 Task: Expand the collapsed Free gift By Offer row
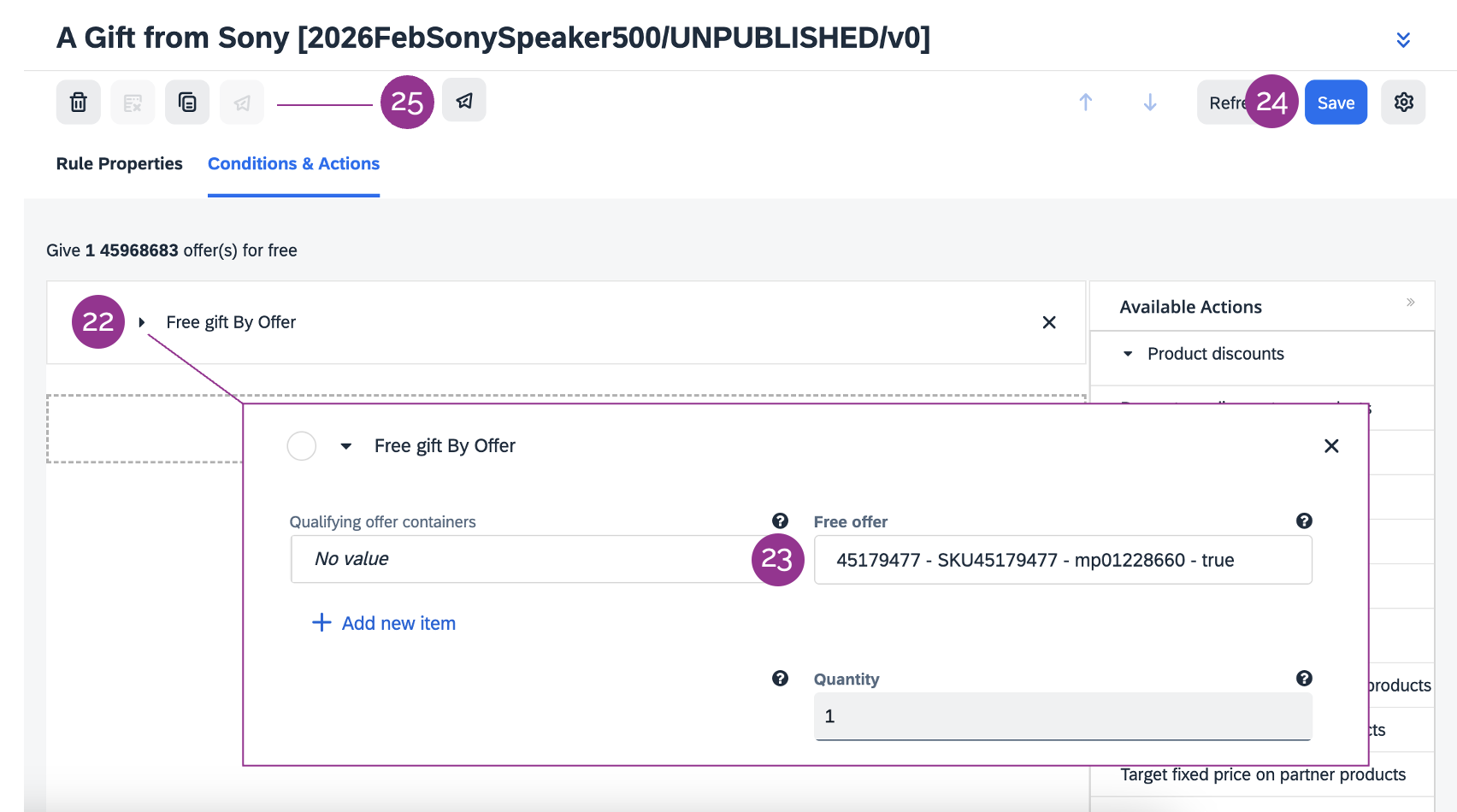point(142,322)
